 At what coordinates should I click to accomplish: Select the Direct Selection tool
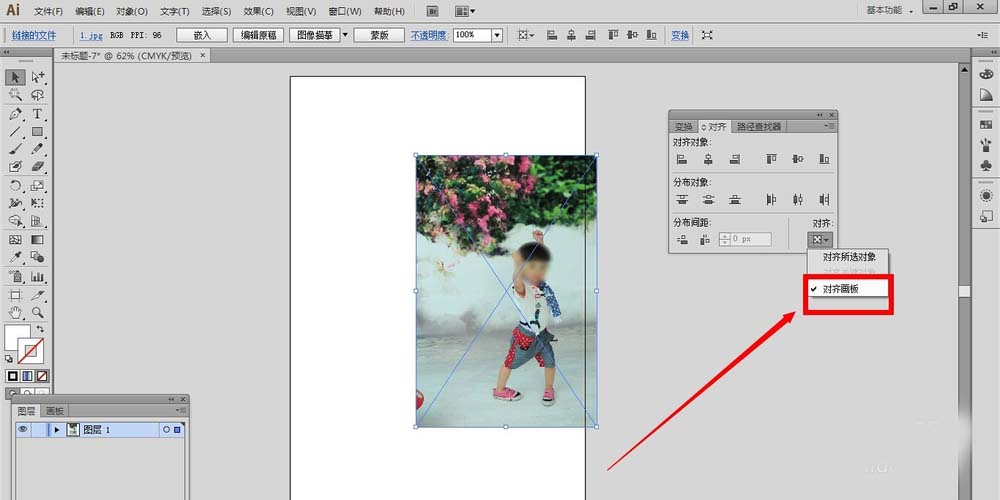click(38, 77)
